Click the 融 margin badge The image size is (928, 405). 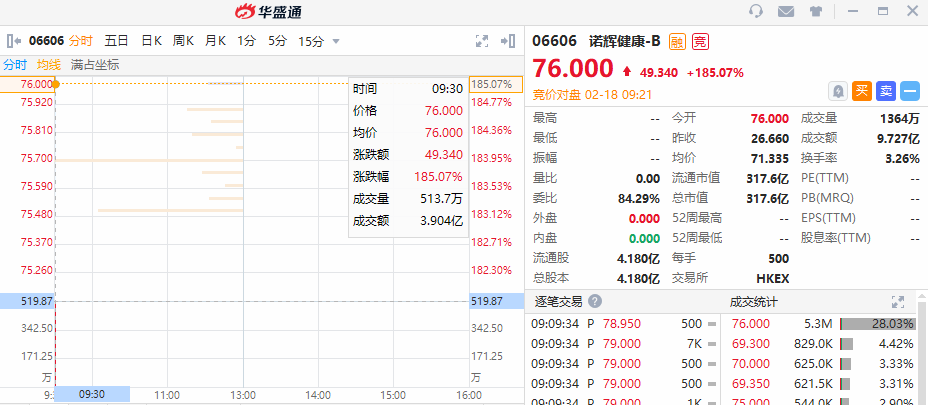pos(678,41)
